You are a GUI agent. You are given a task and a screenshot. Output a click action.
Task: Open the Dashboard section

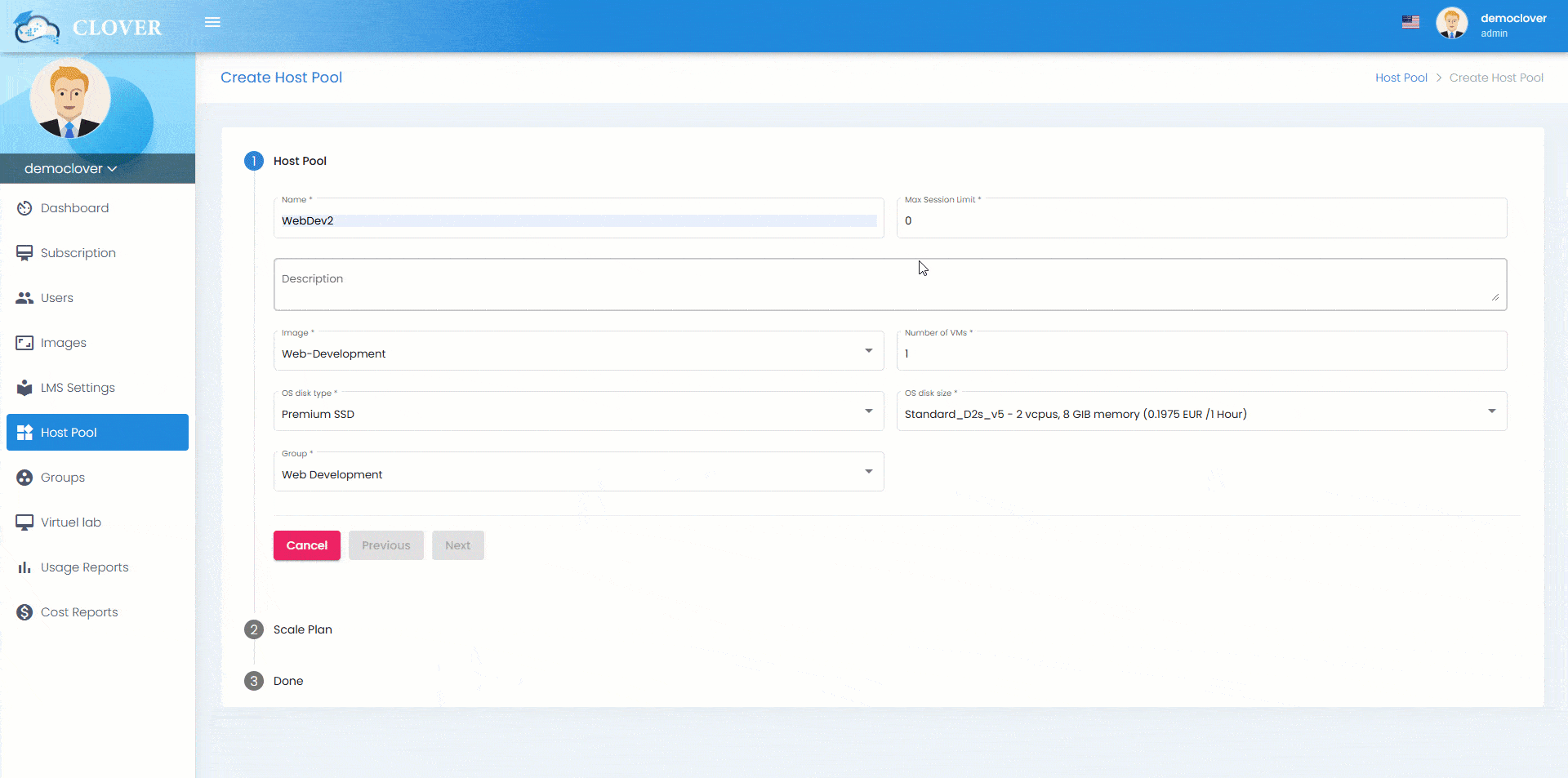(x=74, y=208)
